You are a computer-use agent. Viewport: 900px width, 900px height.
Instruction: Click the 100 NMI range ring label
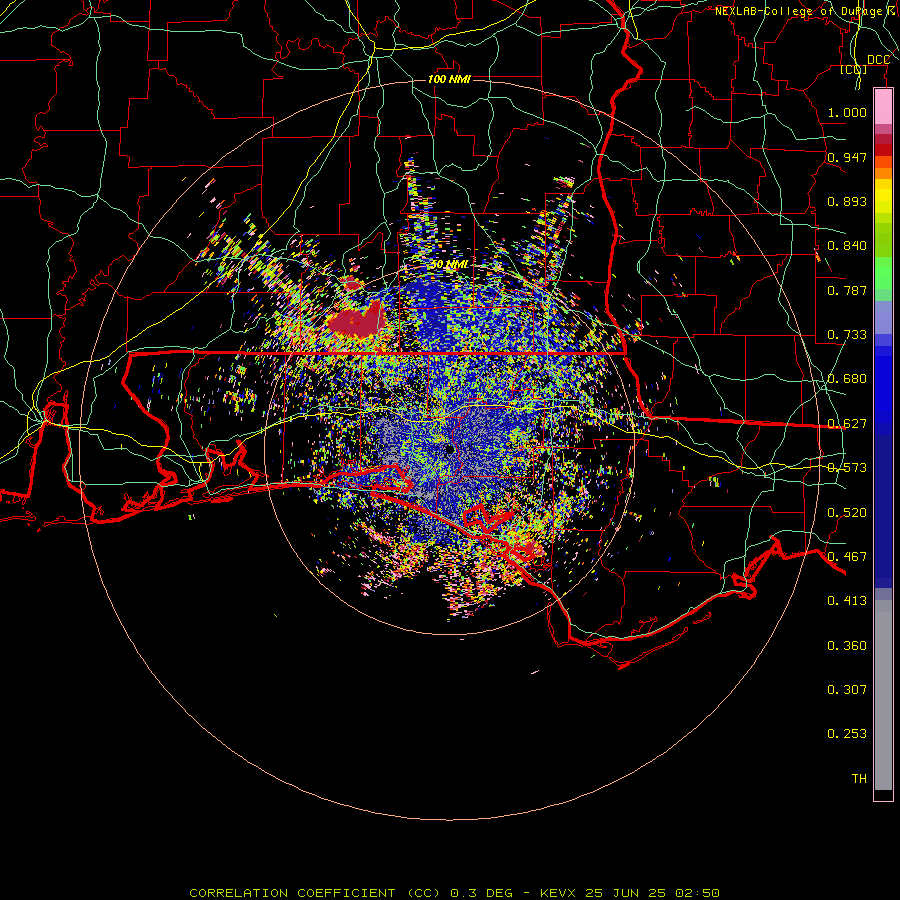tap(449, 79)
